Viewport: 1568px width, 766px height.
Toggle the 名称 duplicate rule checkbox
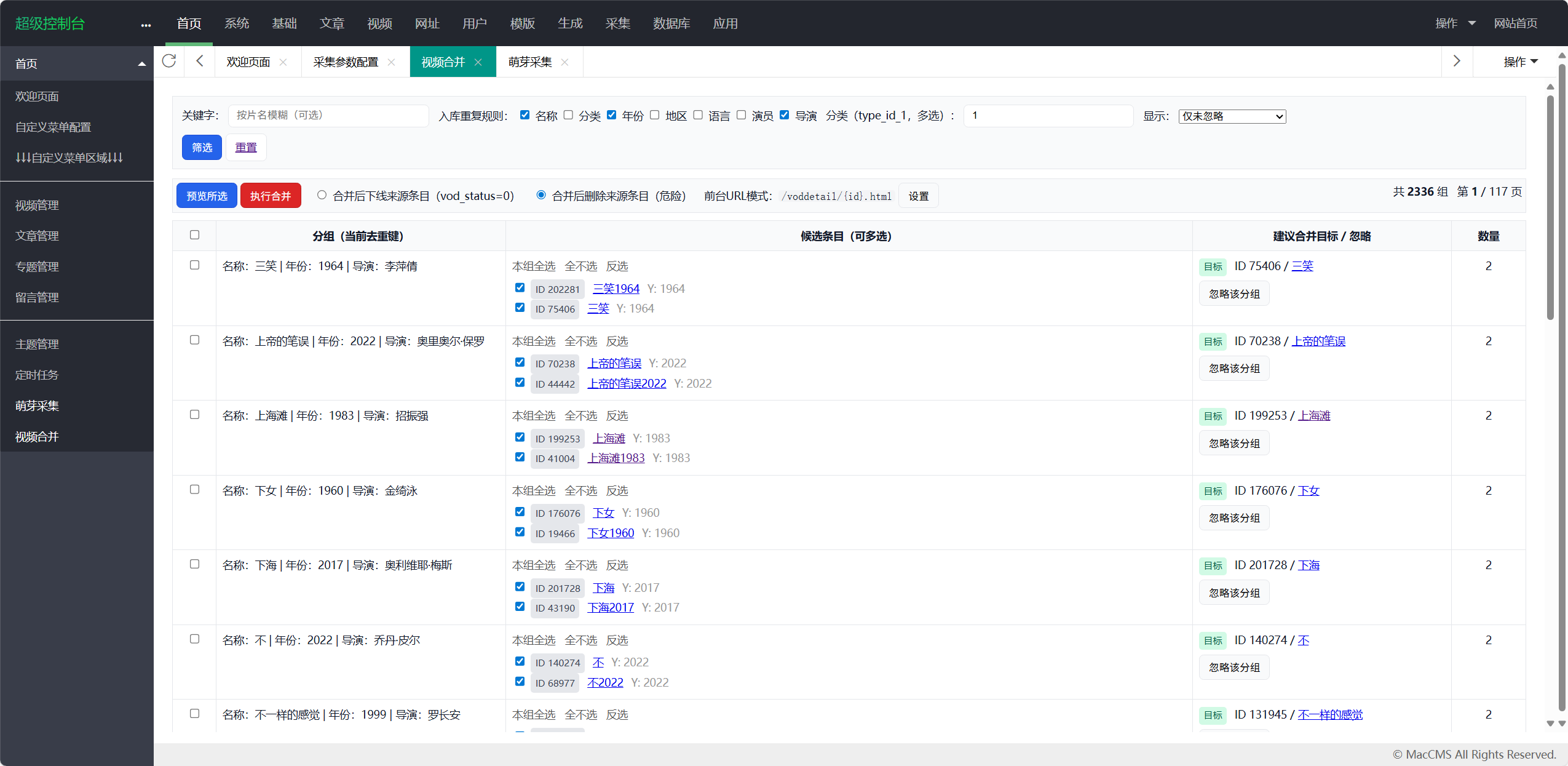point(525,115)
